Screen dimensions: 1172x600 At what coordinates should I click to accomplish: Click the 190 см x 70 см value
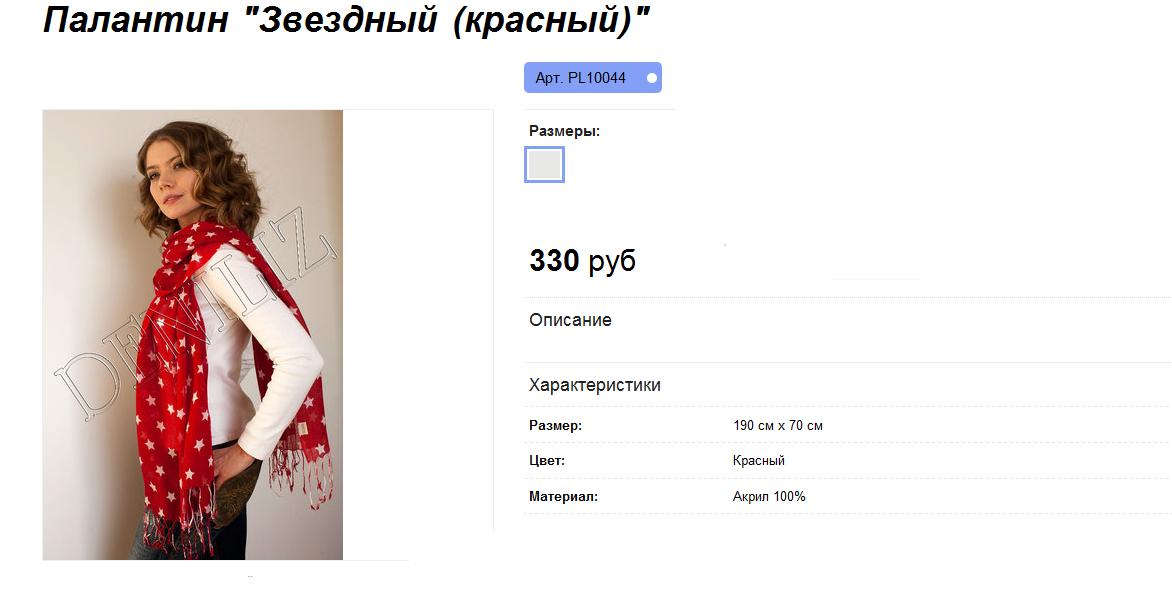778,426
